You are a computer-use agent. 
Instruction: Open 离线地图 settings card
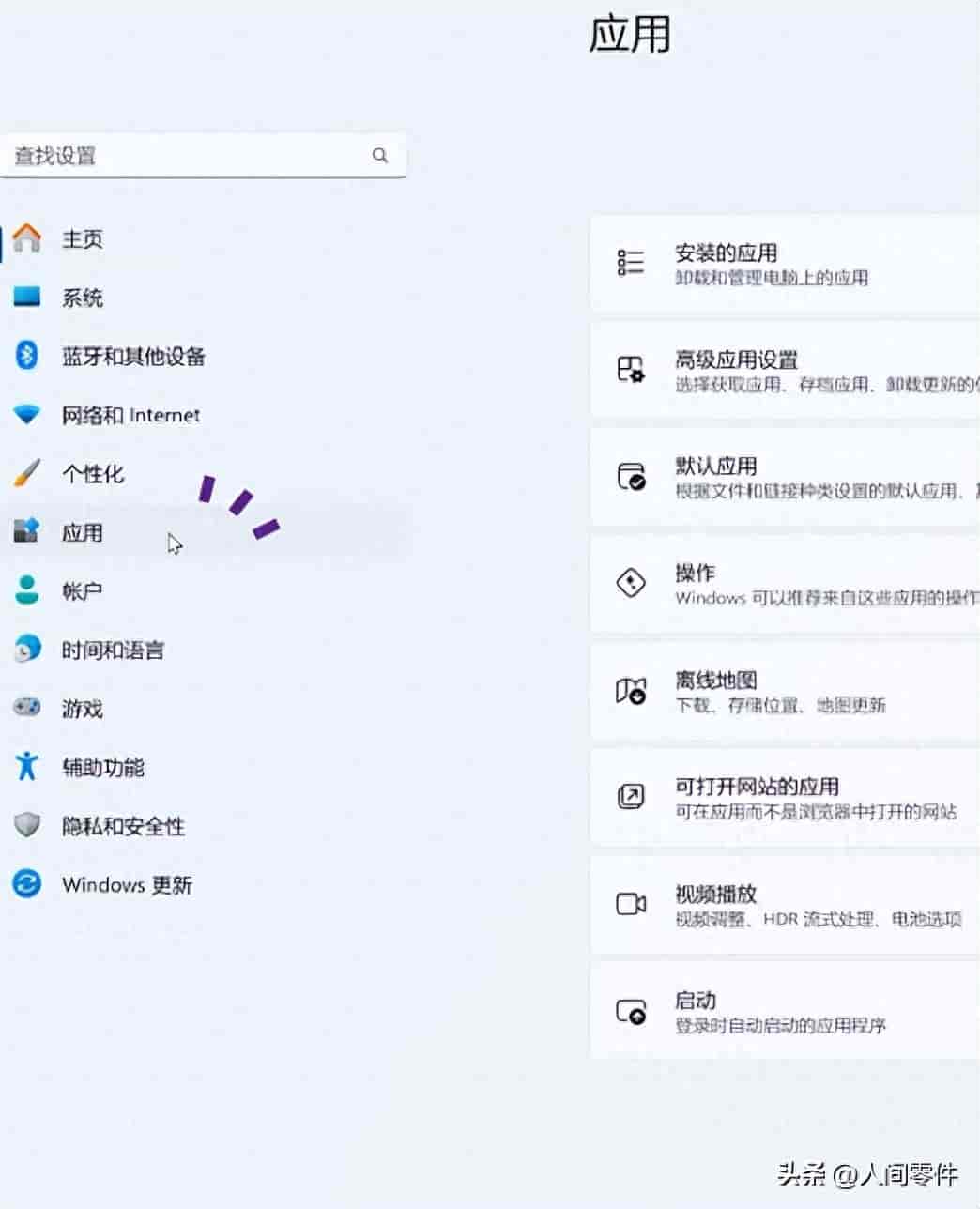(785, 691)
